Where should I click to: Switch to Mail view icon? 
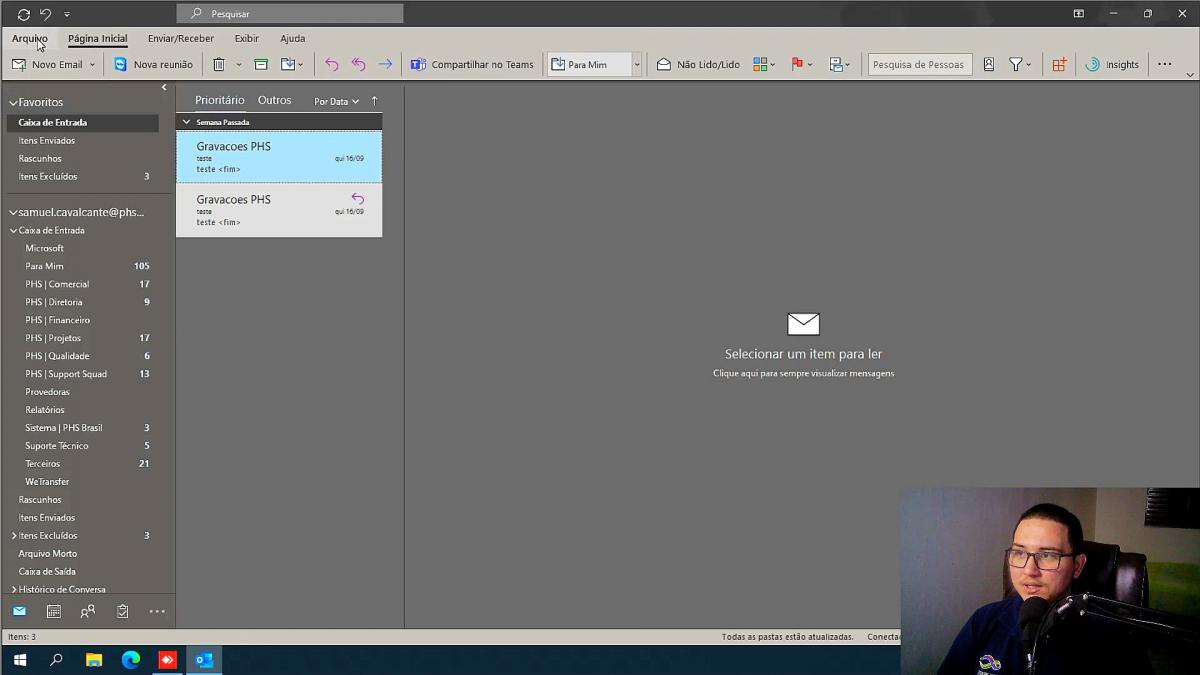(x=19, y=611)
